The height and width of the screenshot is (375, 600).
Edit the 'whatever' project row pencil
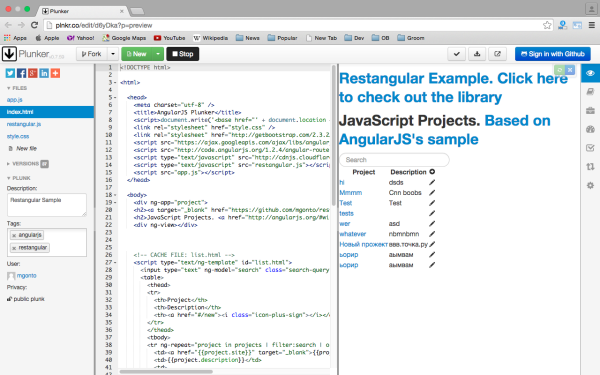pyautogui.click(x=432, y=234)
